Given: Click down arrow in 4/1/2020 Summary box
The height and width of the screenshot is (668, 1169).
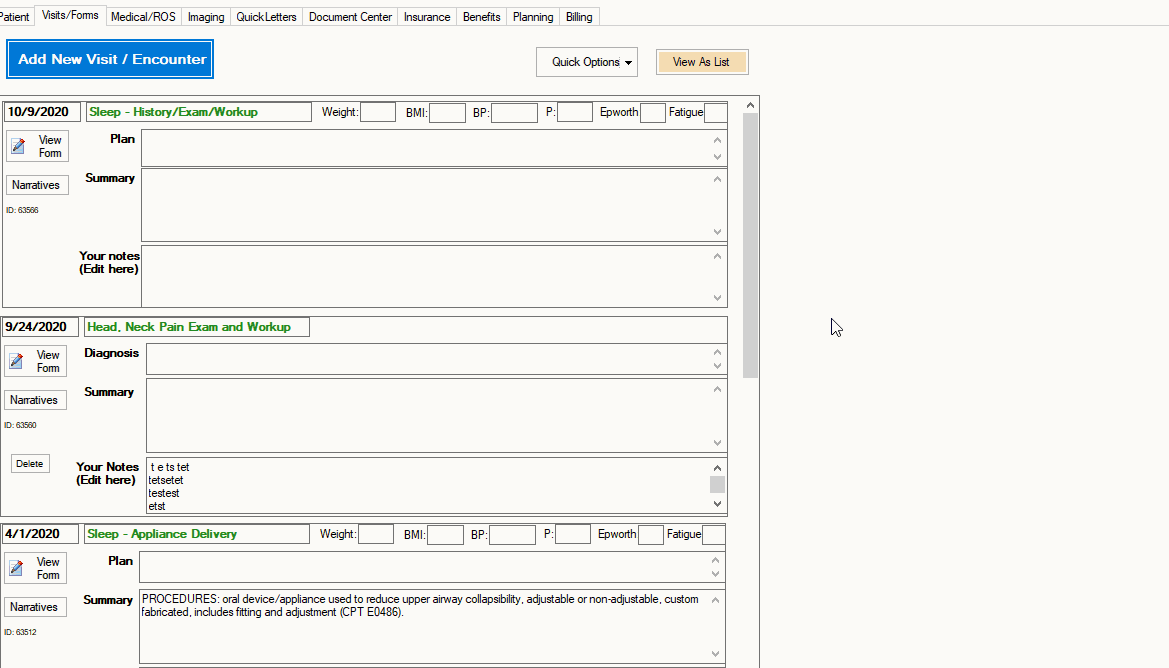Looking at the screenshot, I should click(715, 654).
